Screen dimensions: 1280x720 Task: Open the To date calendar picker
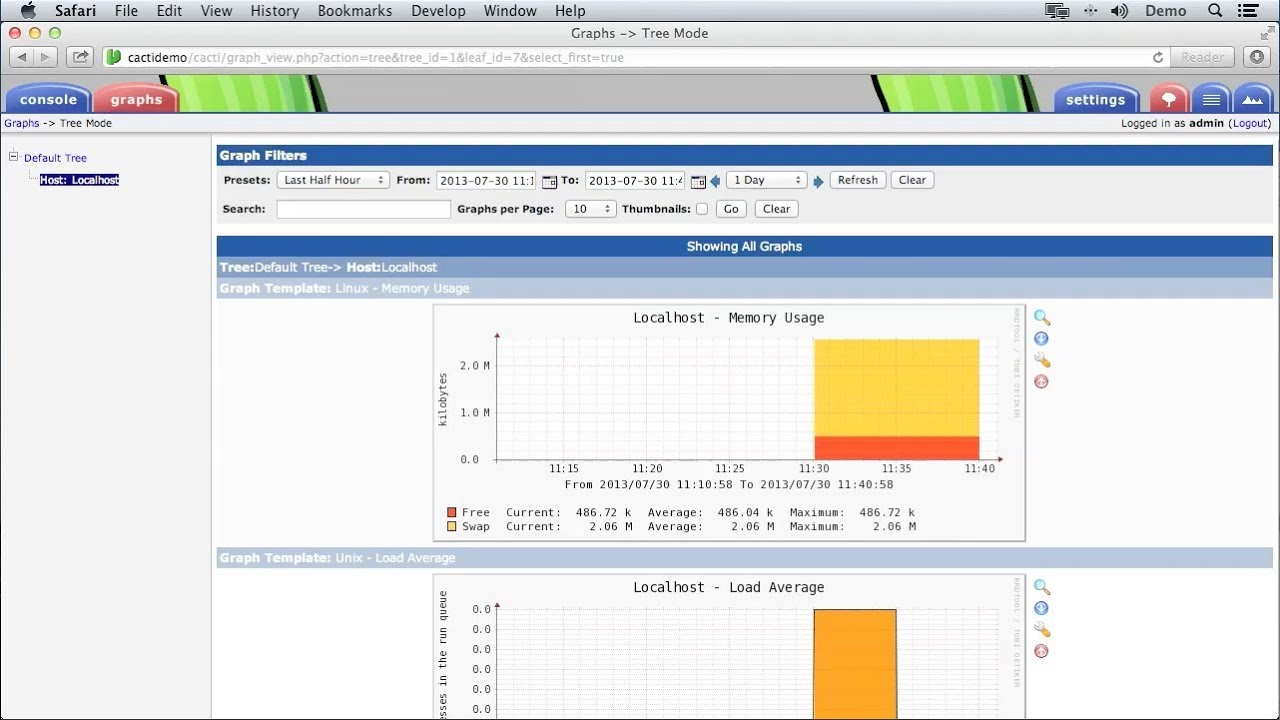pyautogui.click(x=698, y=181)
